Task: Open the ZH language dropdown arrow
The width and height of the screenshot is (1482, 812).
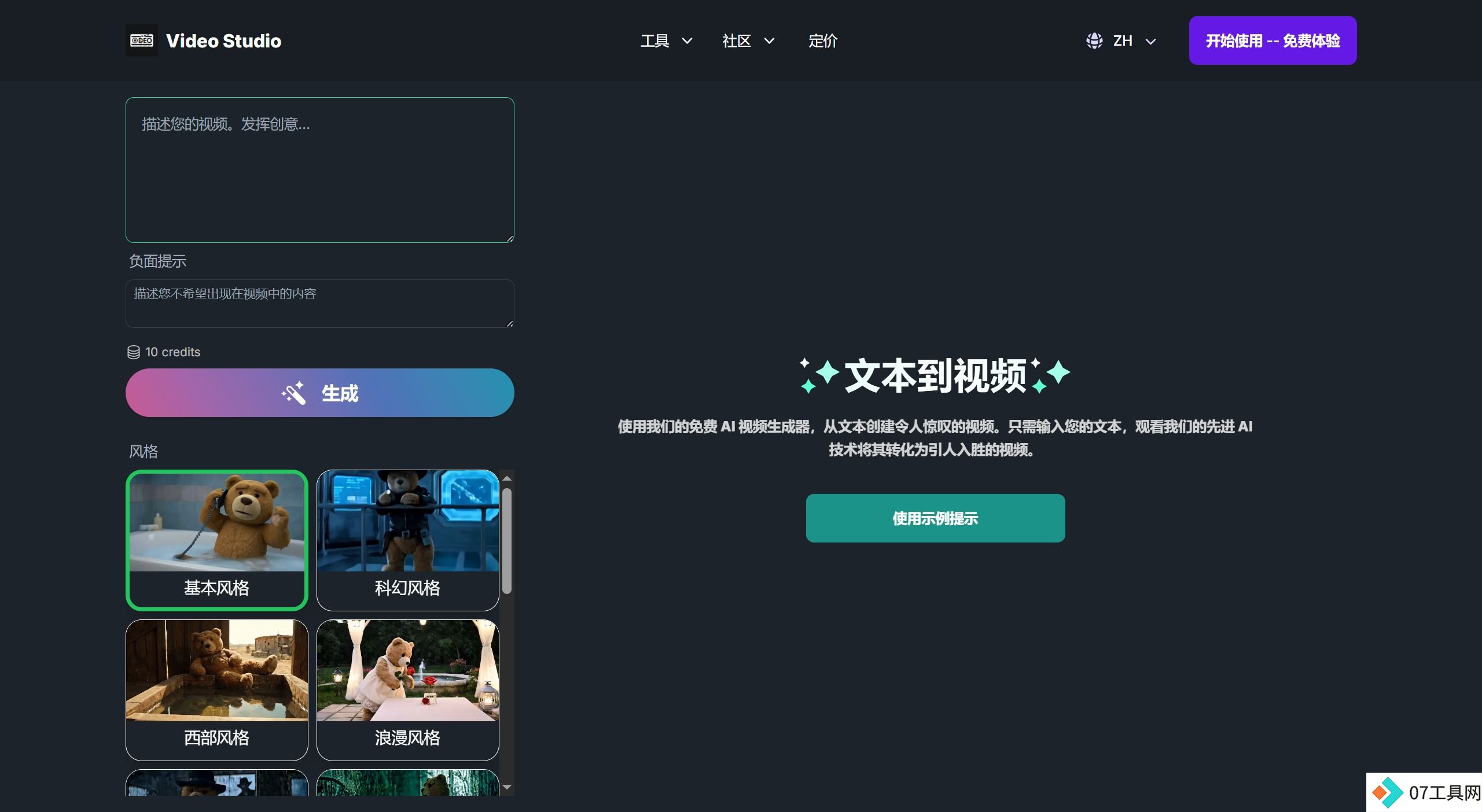Action: (1150, 42)
